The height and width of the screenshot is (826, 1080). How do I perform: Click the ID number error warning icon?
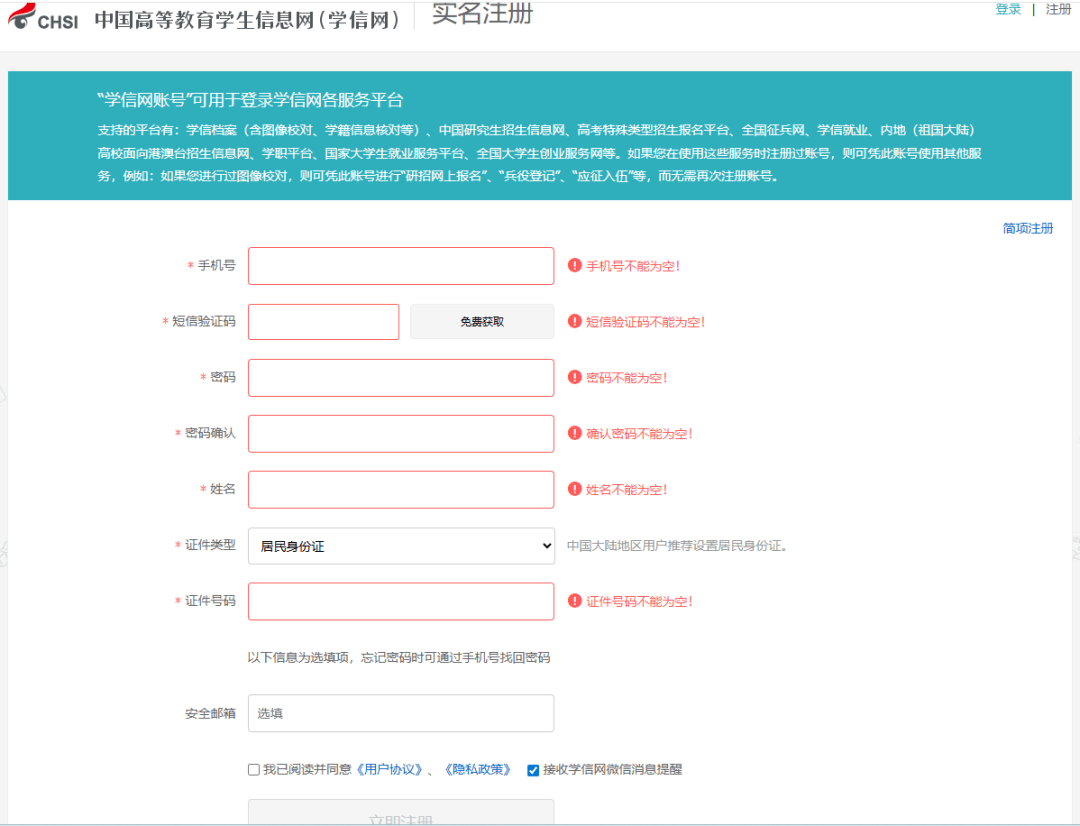pos(575,601)
